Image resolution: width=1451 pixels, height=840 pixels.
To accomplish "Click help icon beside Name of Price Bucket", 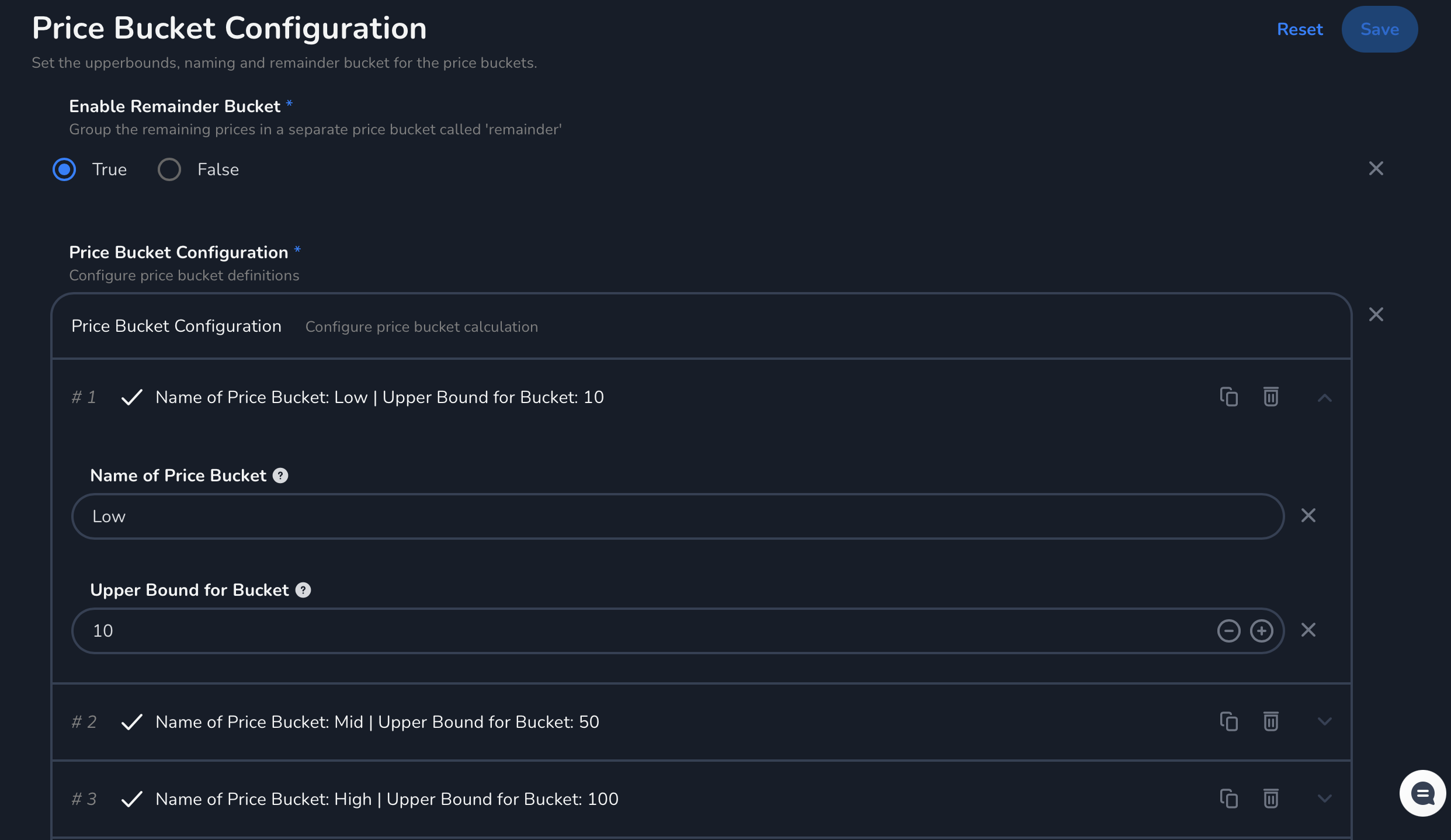I will 280,475.
